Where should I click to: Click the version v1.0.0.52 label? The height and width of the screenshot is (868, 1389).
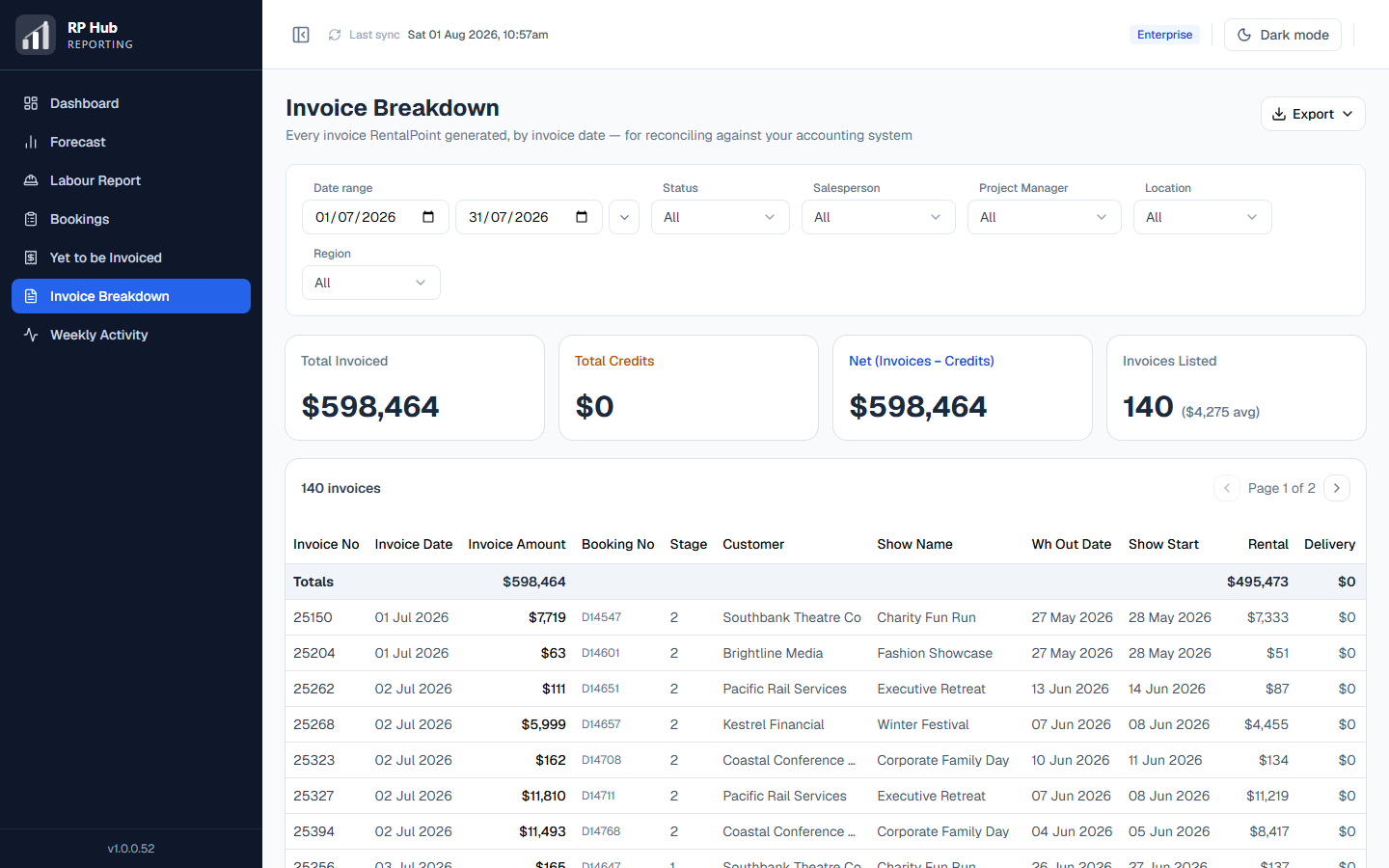coord(131,849)
